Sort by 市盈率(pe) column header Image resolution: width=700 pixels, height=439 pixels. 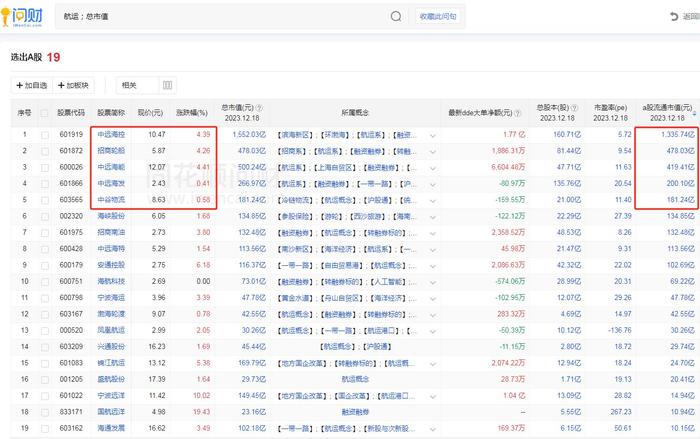pyautogui.click(x=610, y=108)
